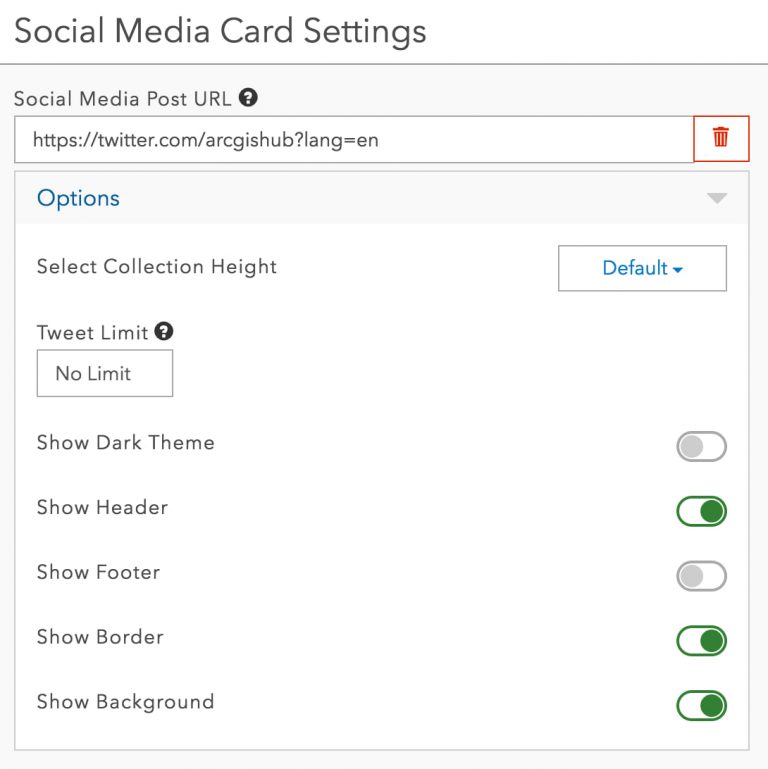Image resolution: width=768 pixels, height=769 pixels.
Task: Click the 'Show Dark Theme' label text
Action: (x=126, y=442)
